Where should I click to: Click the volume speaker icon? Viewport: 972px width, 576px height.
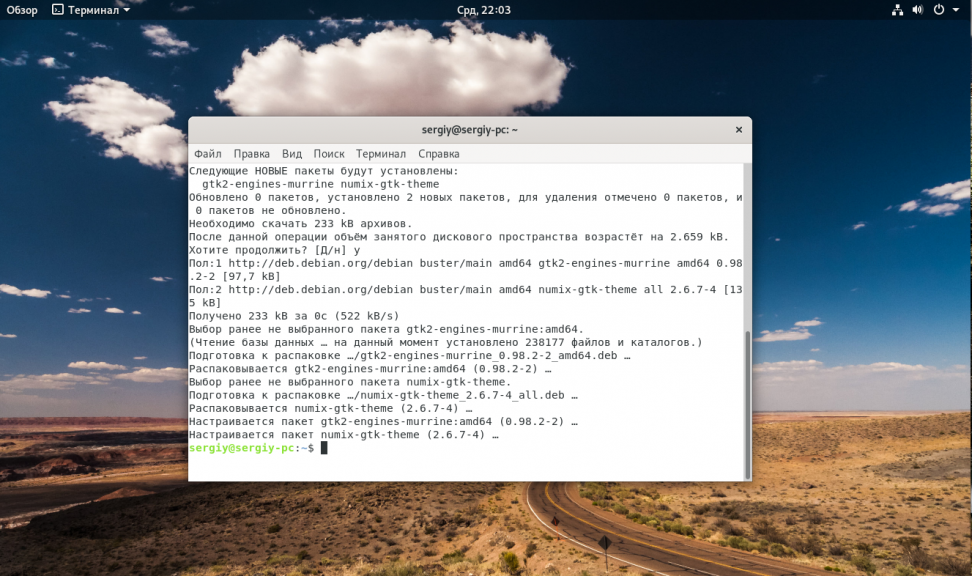pos(917,10)
